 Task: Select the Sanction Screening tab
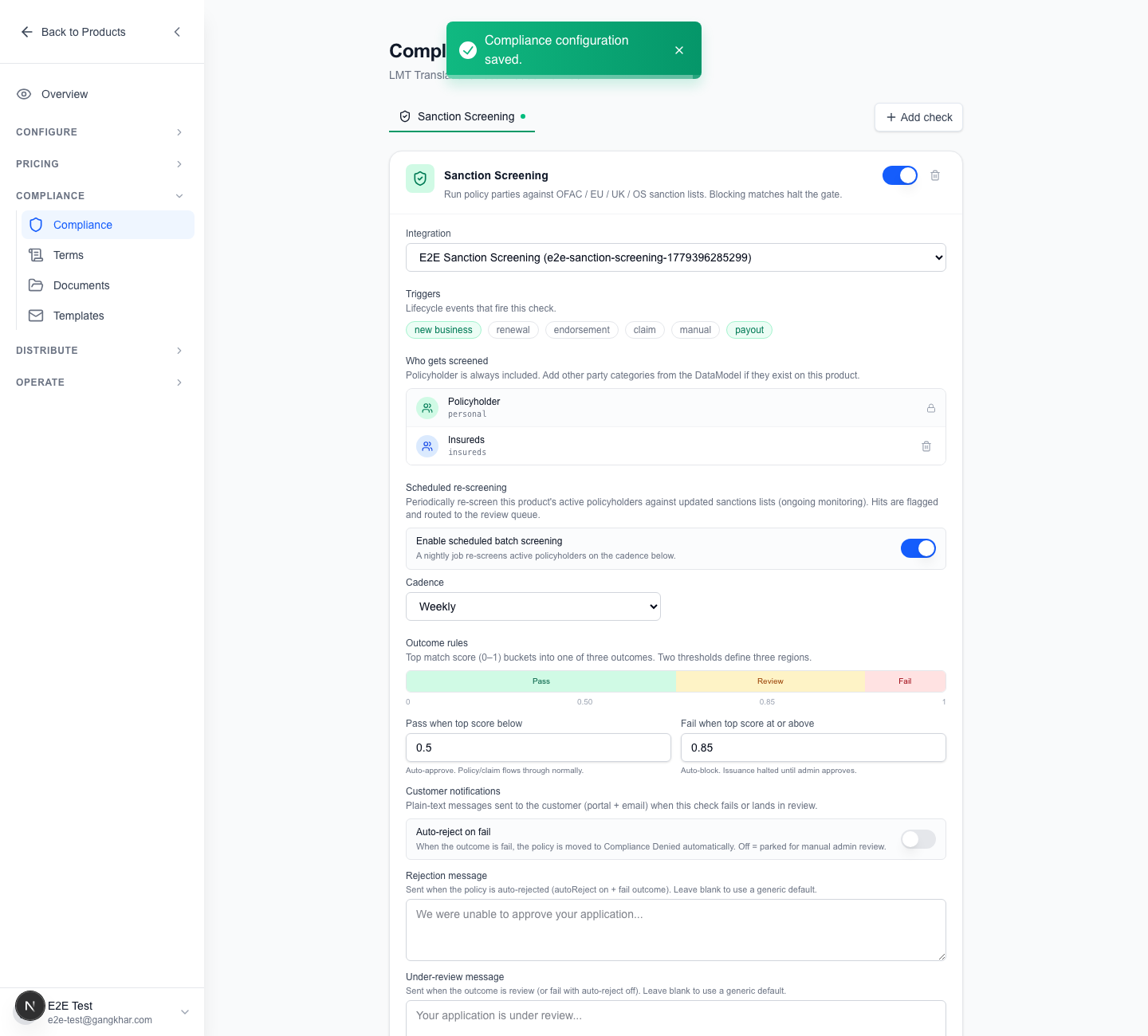(x=462, y=117)
